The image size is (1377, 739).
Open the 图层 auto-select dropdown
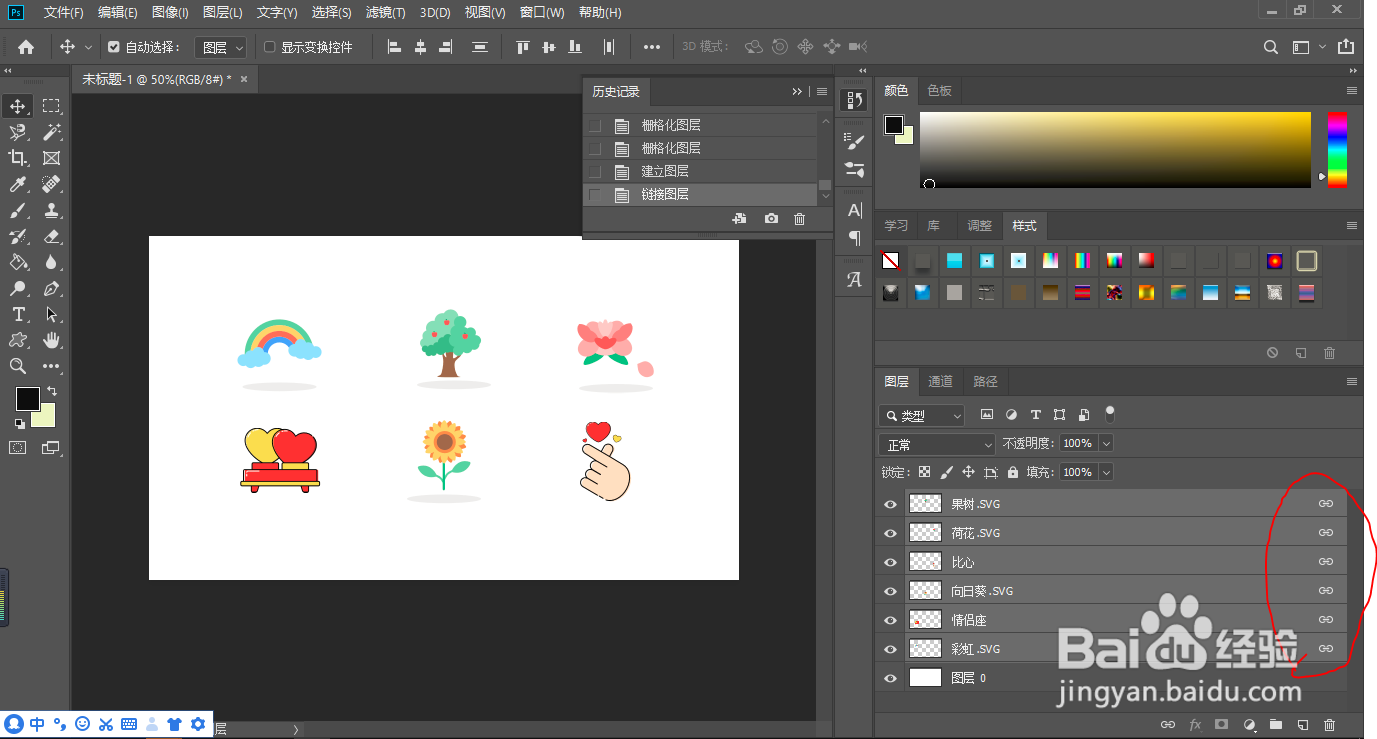coord(220,47)
